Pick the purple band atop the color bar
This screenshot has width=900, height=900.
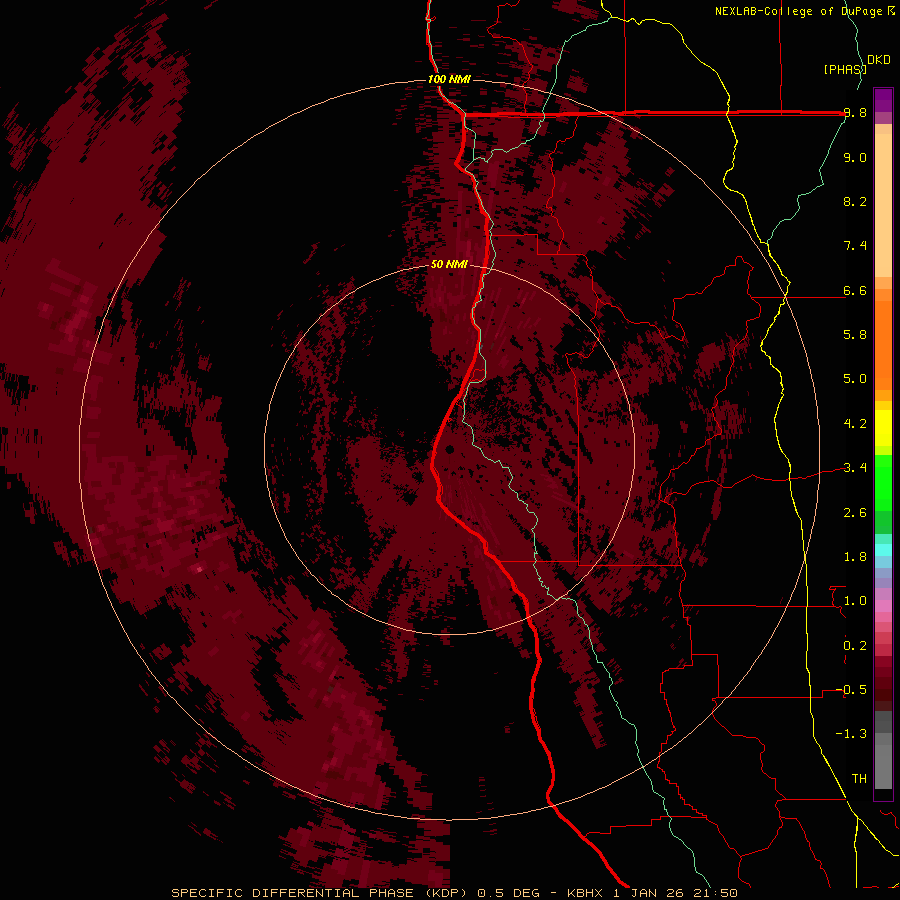coord(883,100)
